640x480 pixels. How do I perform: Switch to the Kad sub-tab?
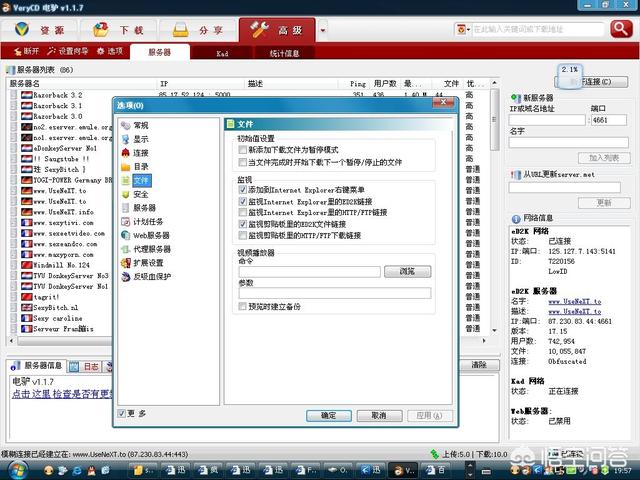tap(222, 53)
